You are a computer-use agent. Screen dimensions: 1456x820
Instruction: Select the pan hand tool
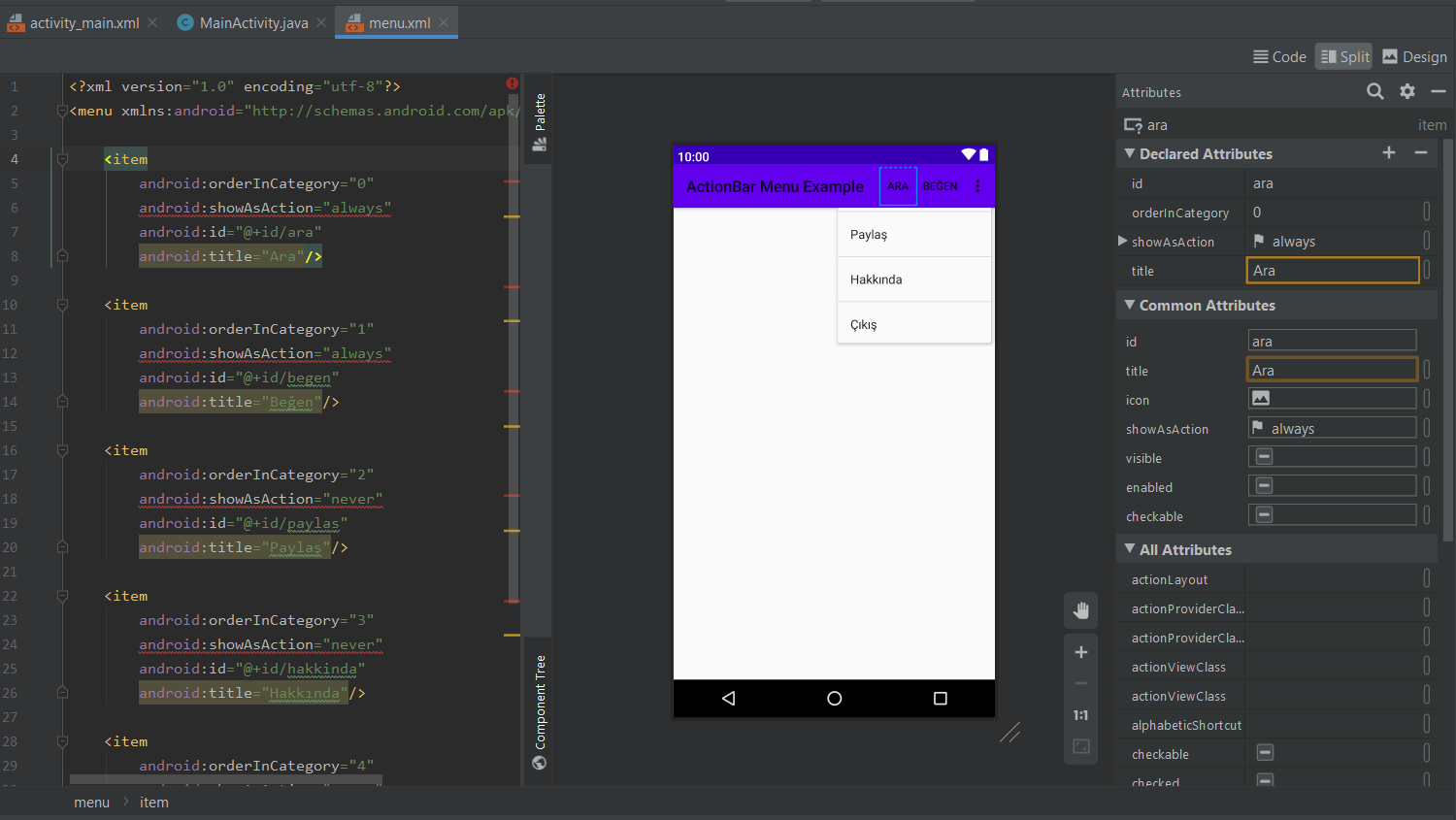point(1080,610)
